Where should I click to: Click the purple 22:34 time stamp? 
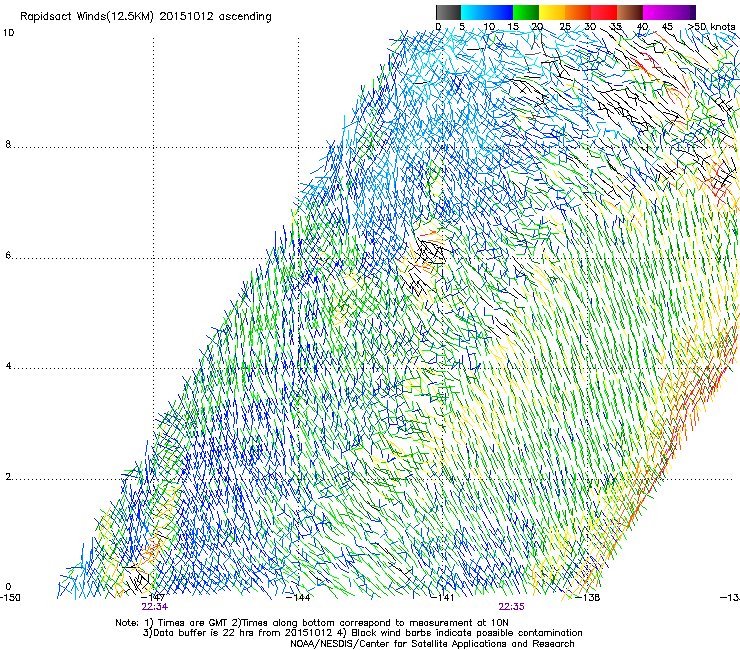point(154,607)
